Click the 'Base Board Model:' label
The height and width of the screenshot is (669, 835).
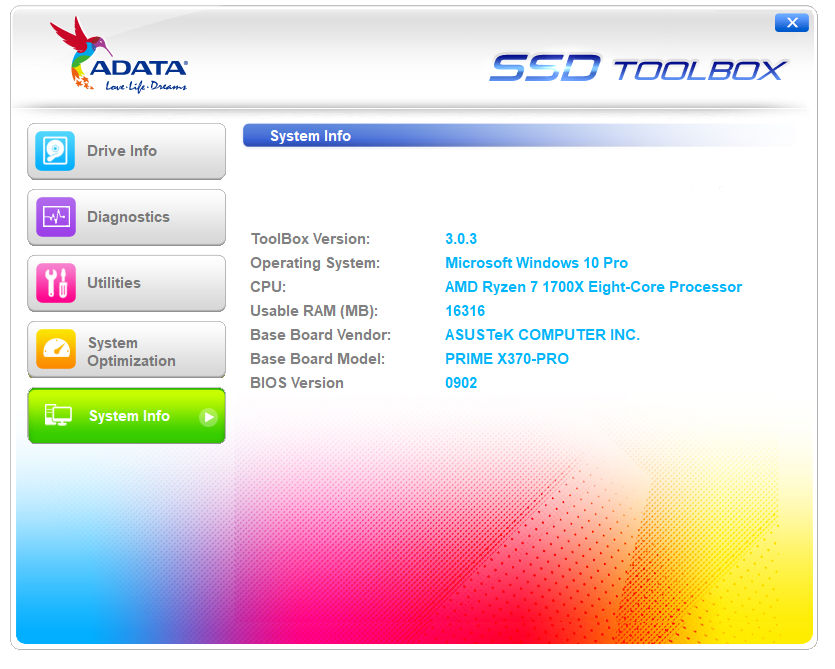tap(317, 358)
